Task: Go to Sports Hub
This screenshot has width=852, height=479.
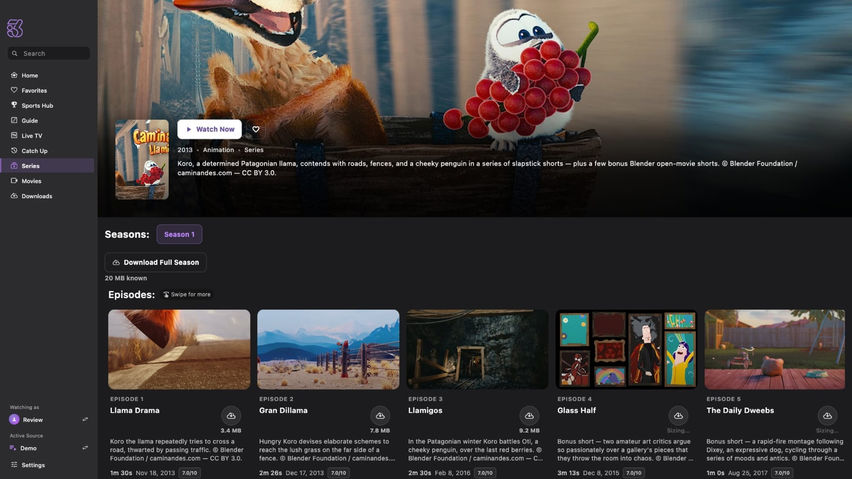Action: tap(47, 105)
